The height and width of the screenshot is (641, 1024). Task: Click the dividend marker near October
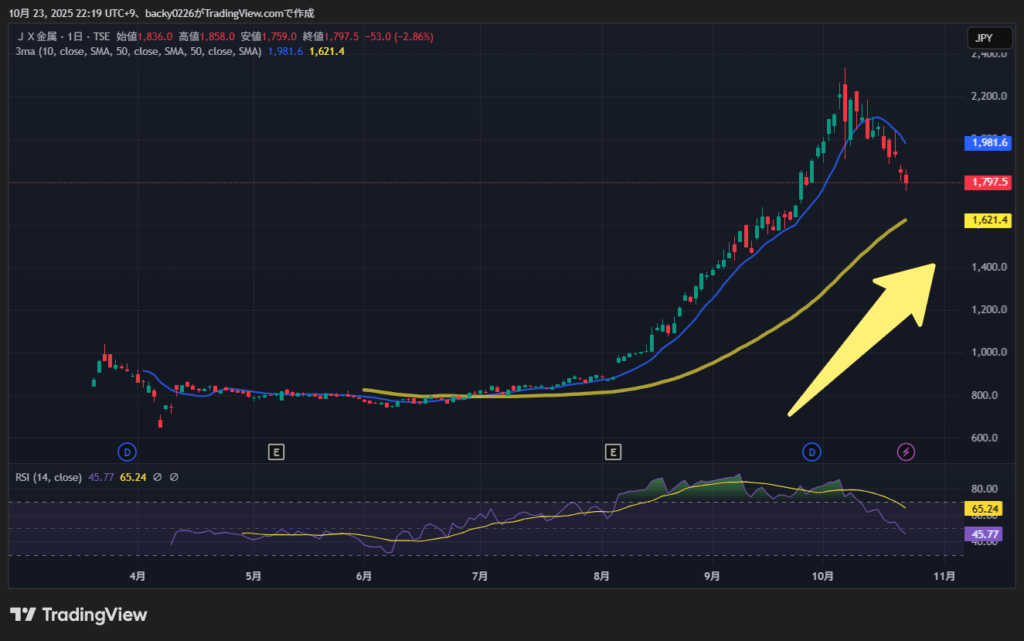812,452
